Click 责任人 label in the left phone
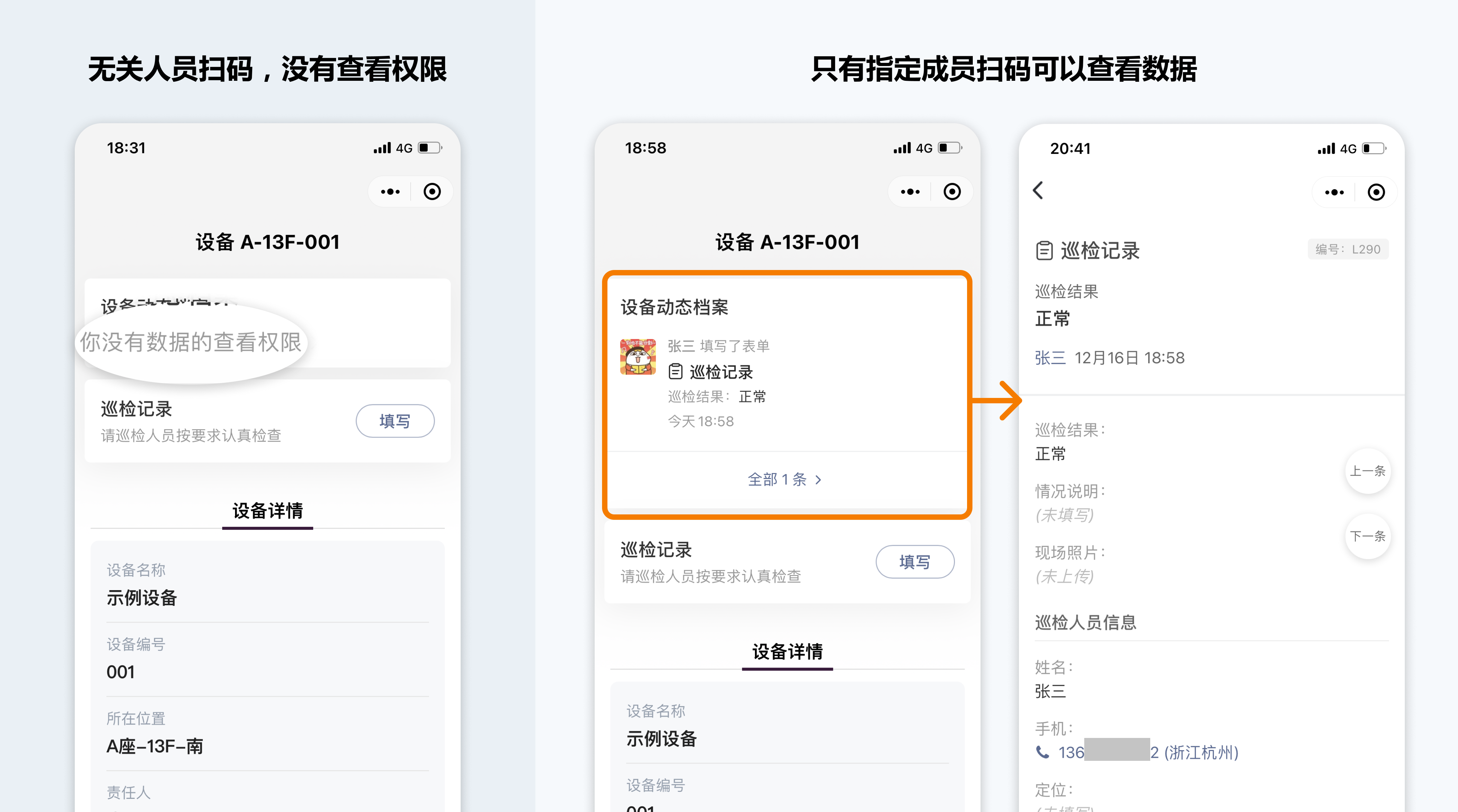Viewport: 1458px width, 812px height. click(x=129, y=793)
